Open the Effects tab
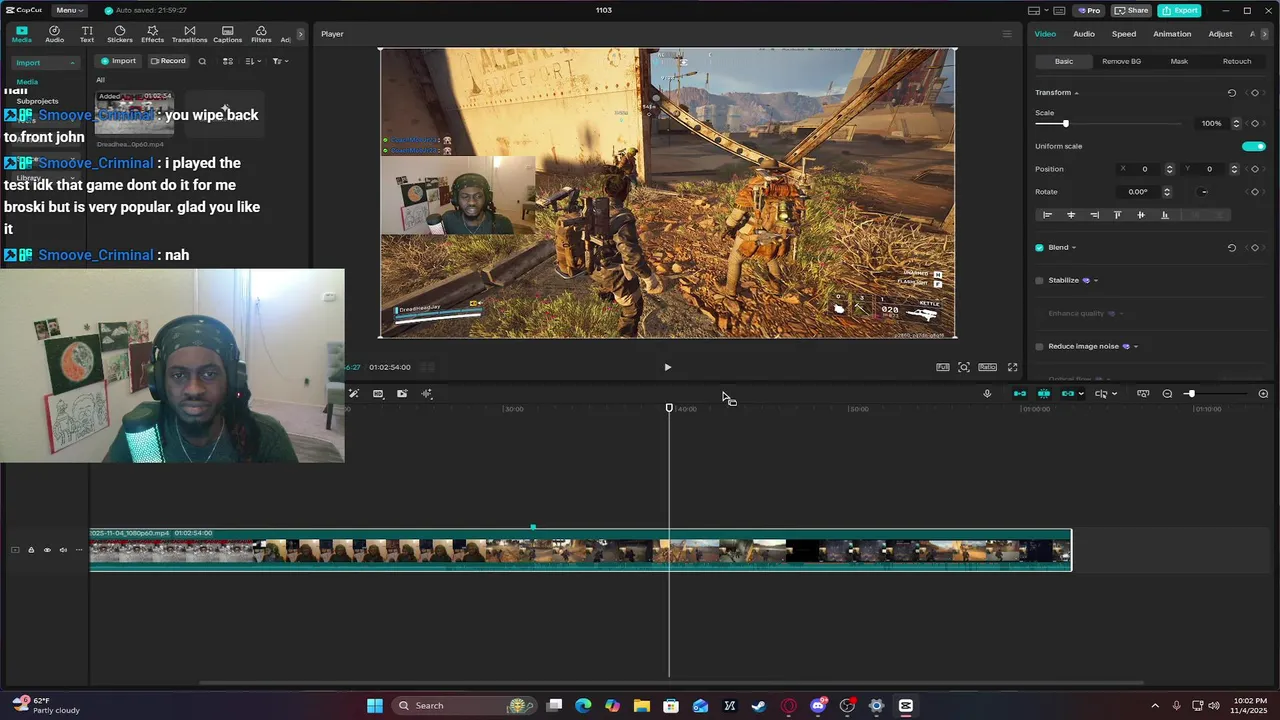The image size is (1280, 720). click(x=152, y=34)
